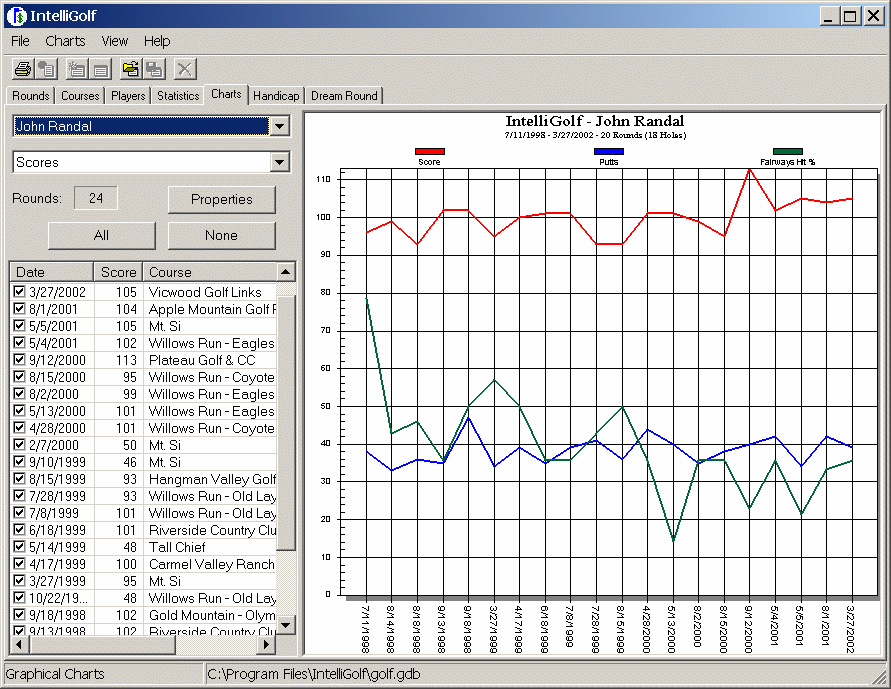Viewport: 891px width, 689px height.
Task: Click the Edit record toolbar icon
Action: [100, 69]
